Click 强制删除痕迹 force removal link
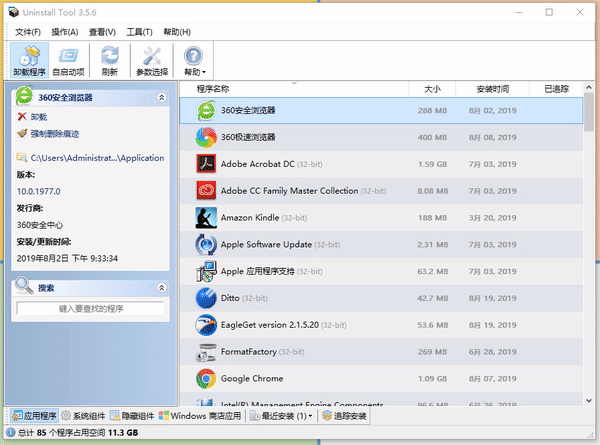This screenshot has height=445, width=600. coord(55,134)
